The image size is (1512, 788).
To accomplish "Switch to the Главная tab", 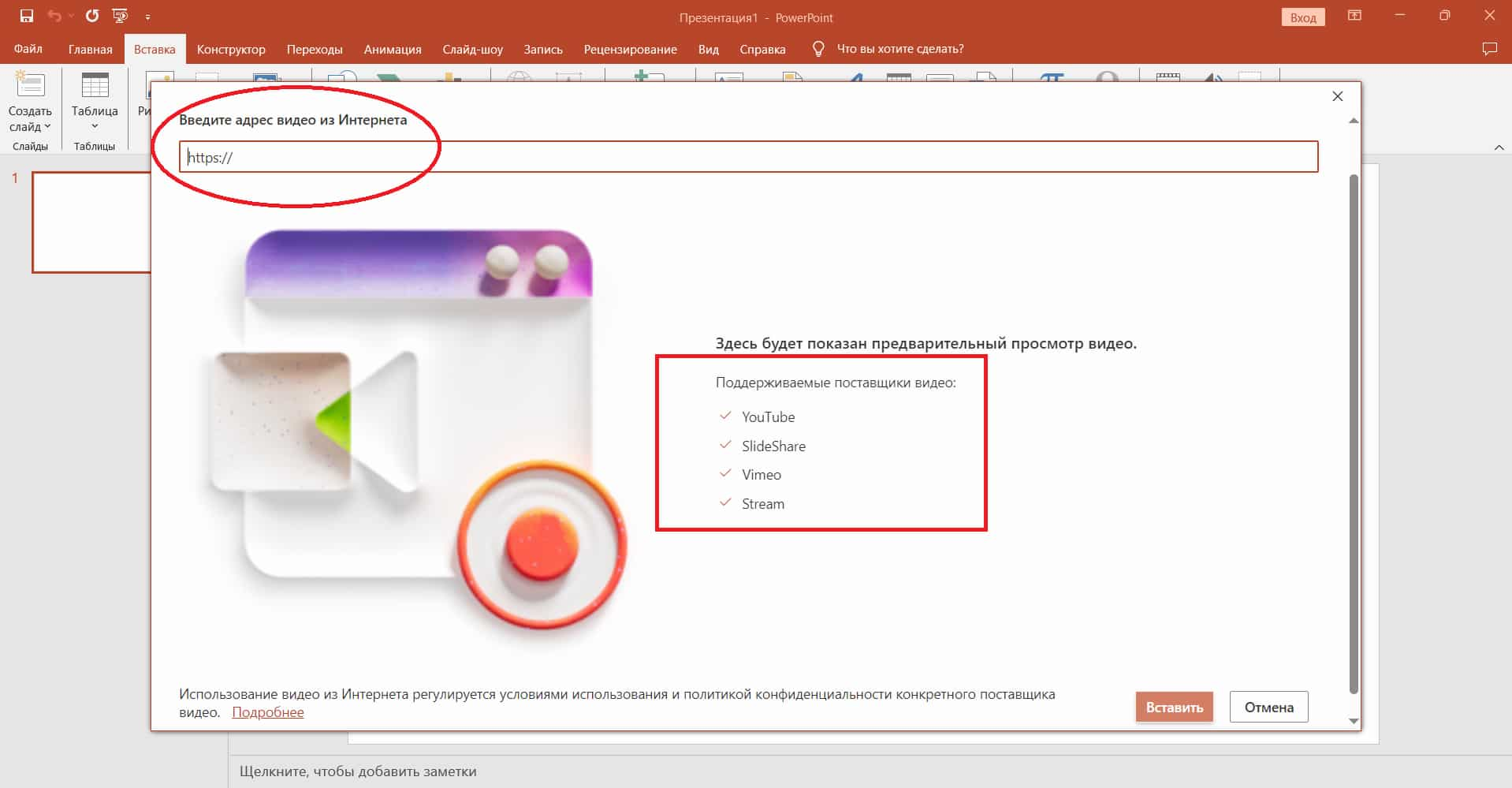I will point(90,49).
